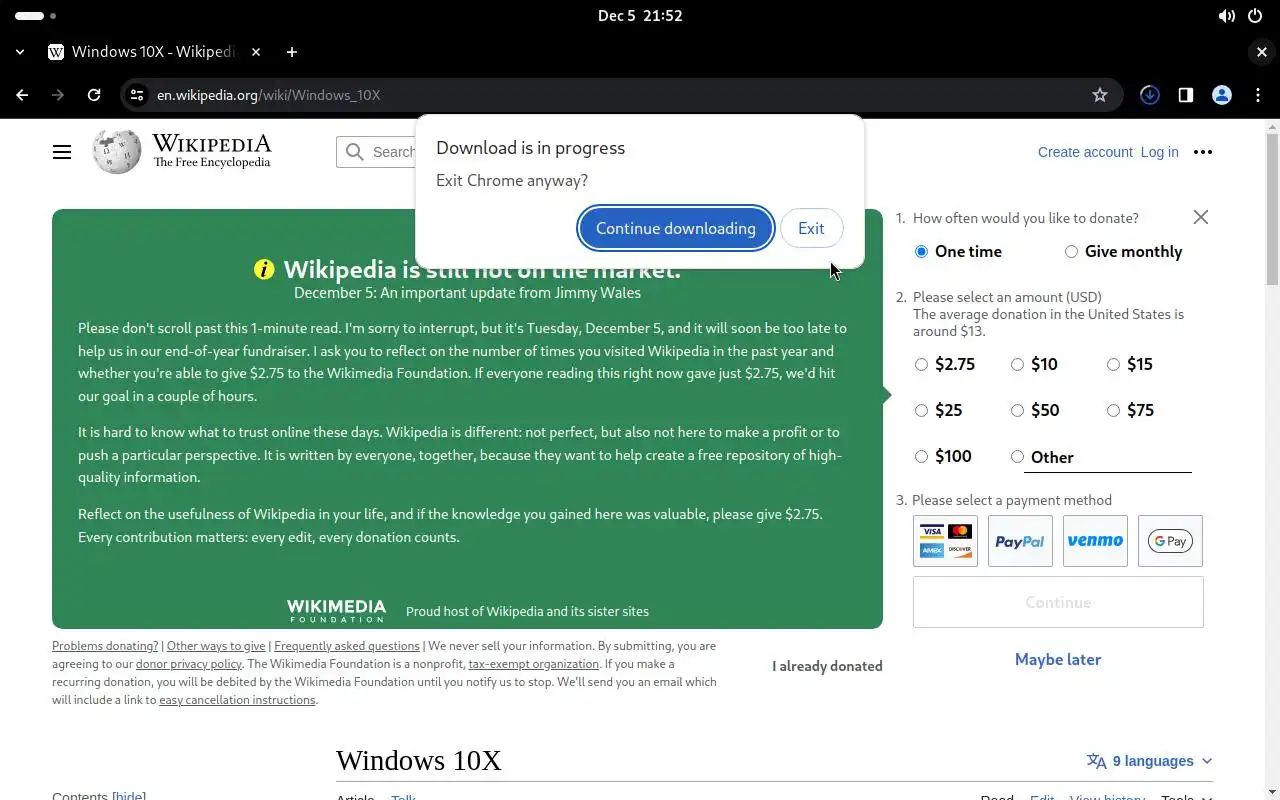Viewport: 1280px width, 800px height.
Task: Open the Chrome profile avatar
Action: [1222, 95]
